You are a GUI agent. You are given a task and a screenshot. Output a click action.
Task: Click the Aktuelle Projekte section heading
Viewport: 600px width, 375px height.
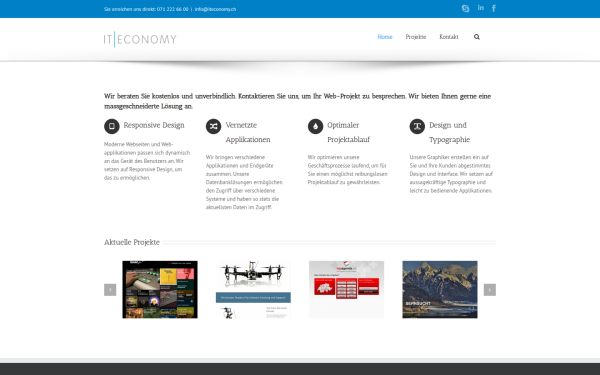point(132,242)
